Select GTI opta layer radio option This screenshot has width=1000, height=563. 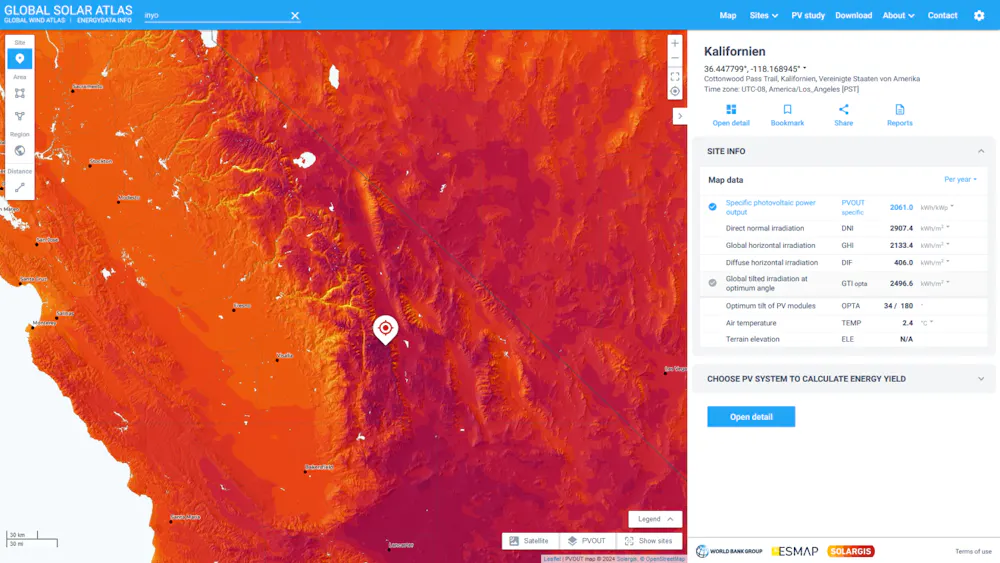pyautogui.click(x=712, y=282)
